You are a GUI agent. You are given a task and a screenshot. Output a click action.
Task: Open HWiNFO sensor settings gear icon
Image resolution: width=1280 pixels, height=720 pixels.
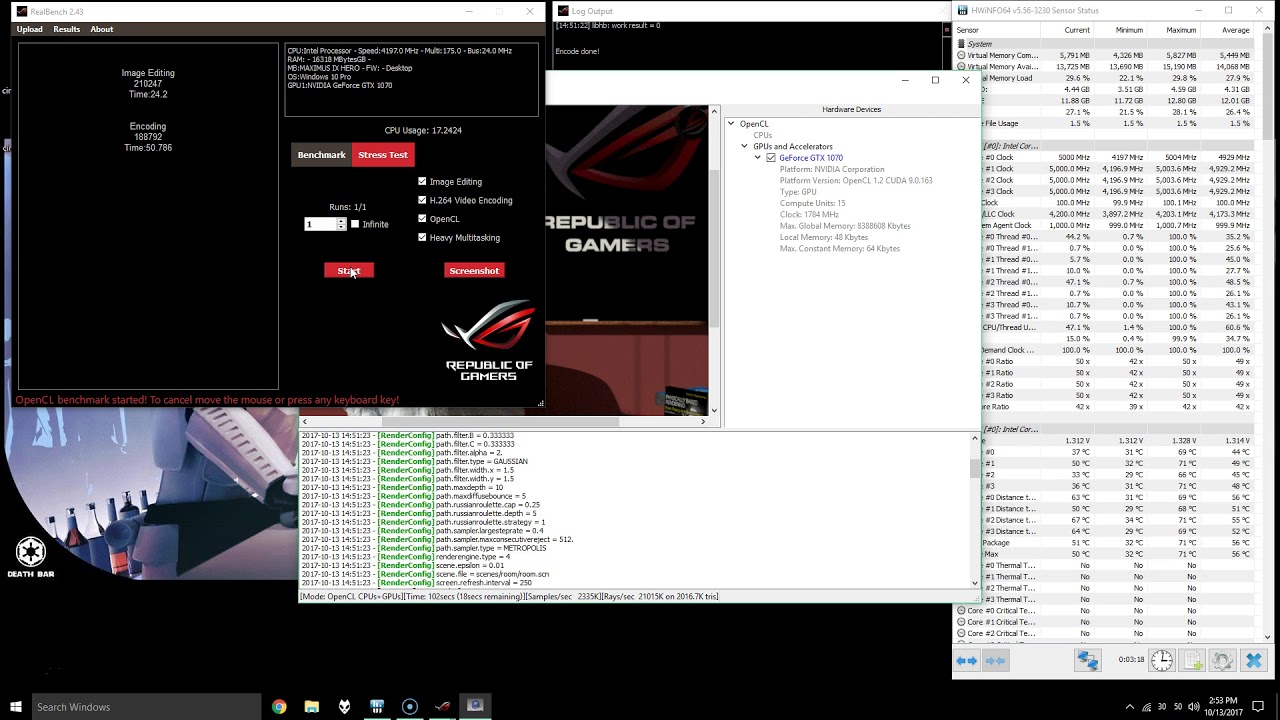pos(1222,661)
